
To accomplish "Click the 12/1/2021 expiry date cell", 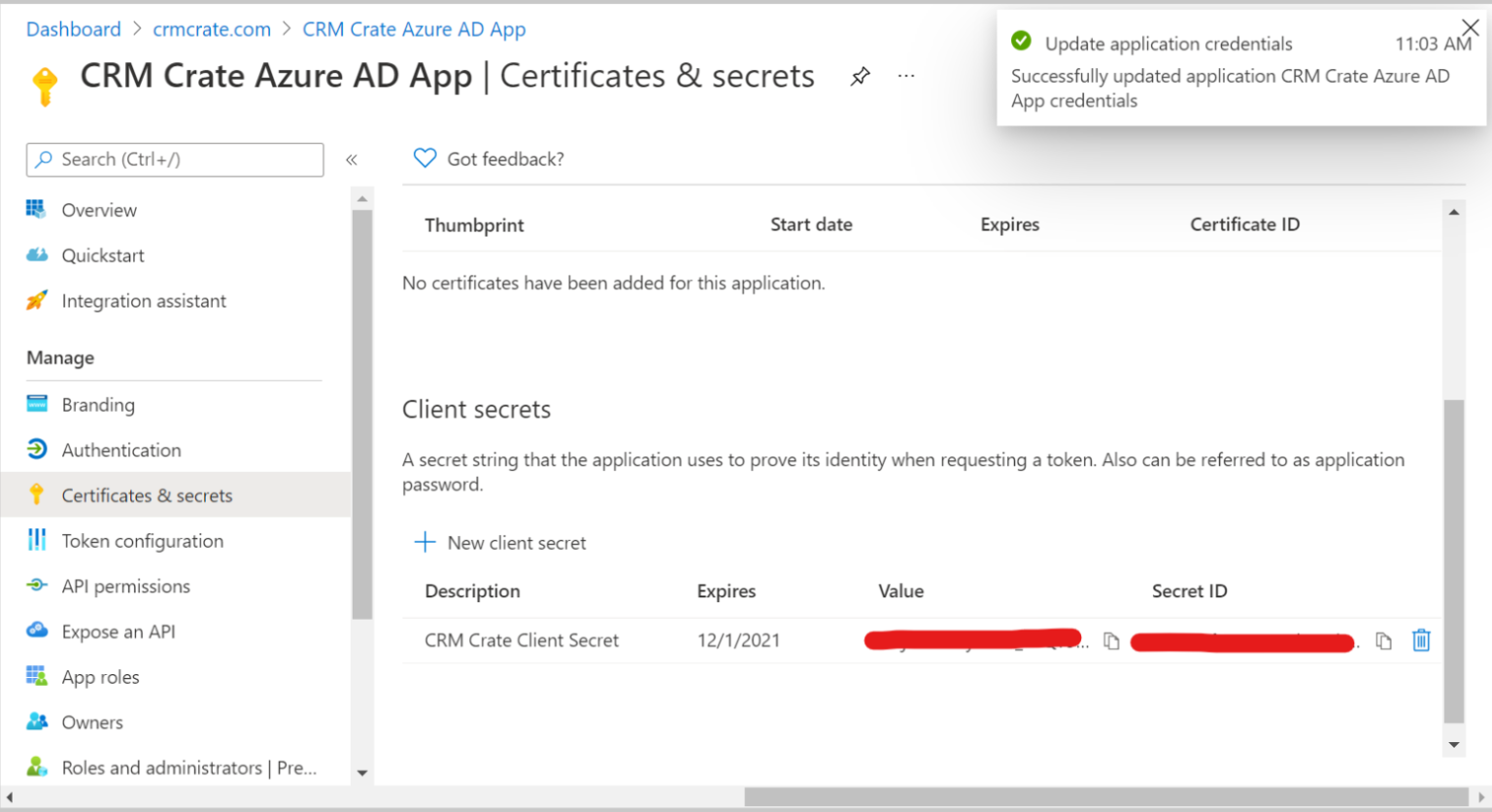I will coord(738,641).
